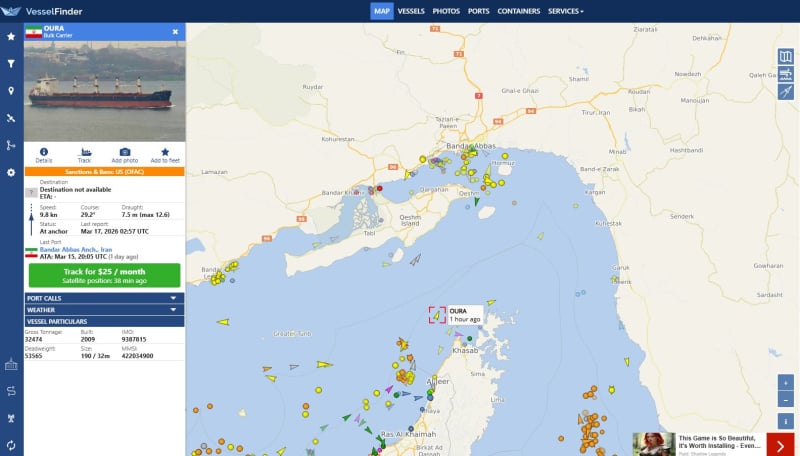Viewport: 800px width, 456px height.
Task: Click the draught value 7.5 m
Action: 129,215
